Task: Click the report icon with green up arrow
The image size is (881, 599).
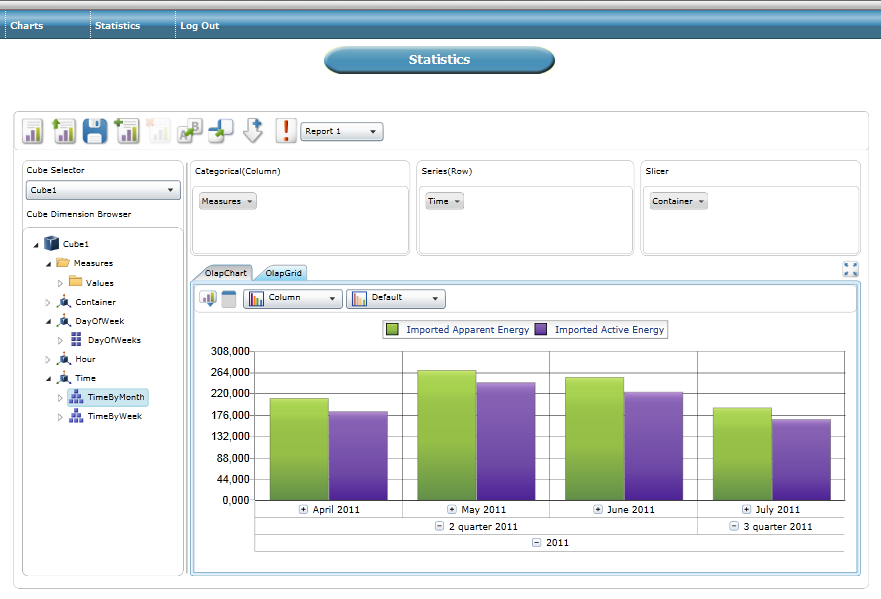Action: pyautogui.click(x=64, y=131)
